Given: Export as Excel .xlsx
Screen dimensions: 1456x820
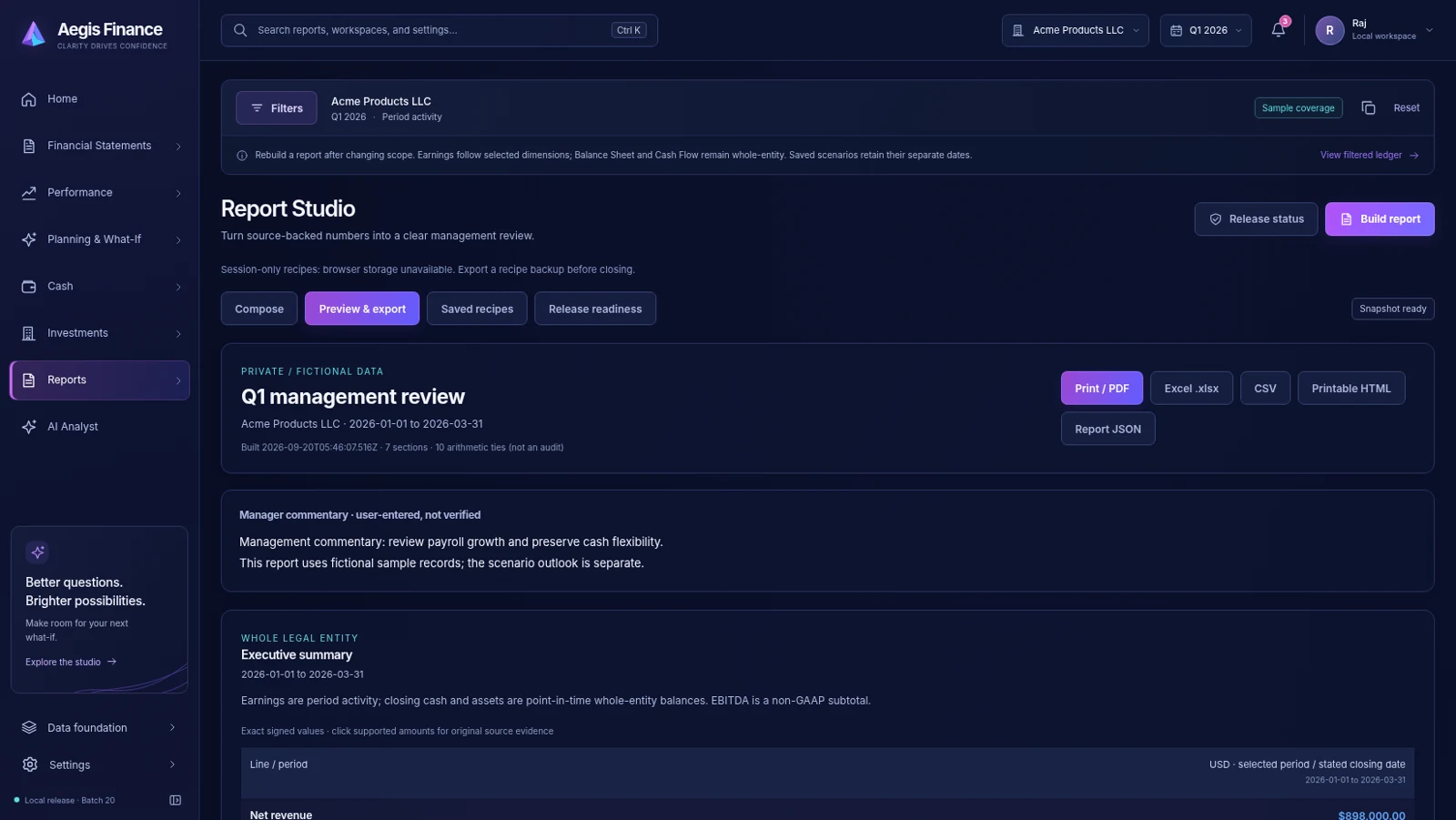Looking at the screenshot, I should 1191,388.
